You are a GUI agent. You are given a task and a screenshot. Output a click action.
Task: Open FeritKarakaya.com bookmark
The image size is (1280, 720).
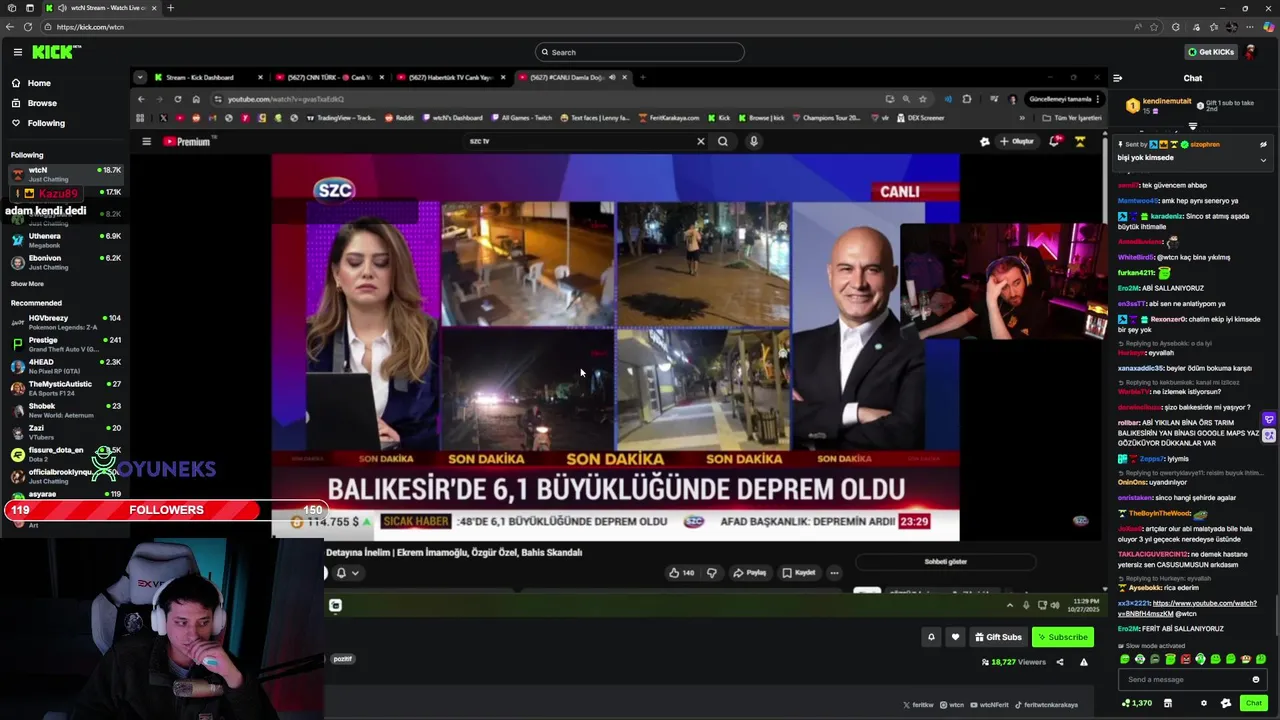[669, 118]
